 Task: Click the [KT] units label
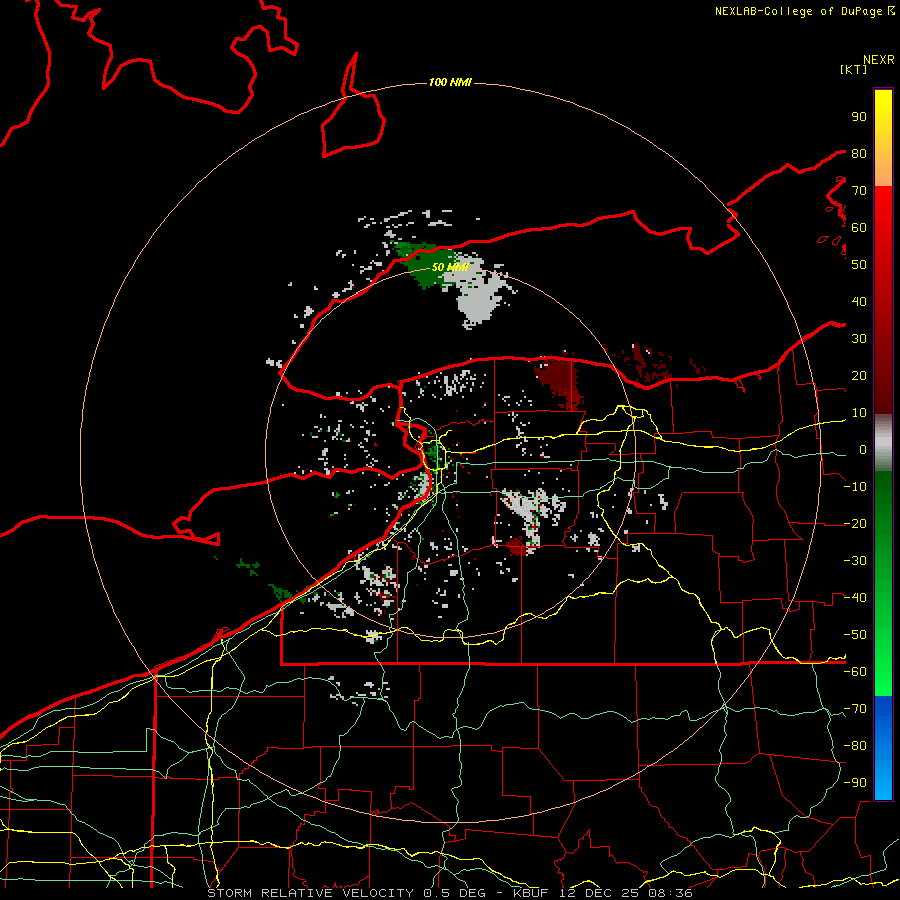(854, 69)
